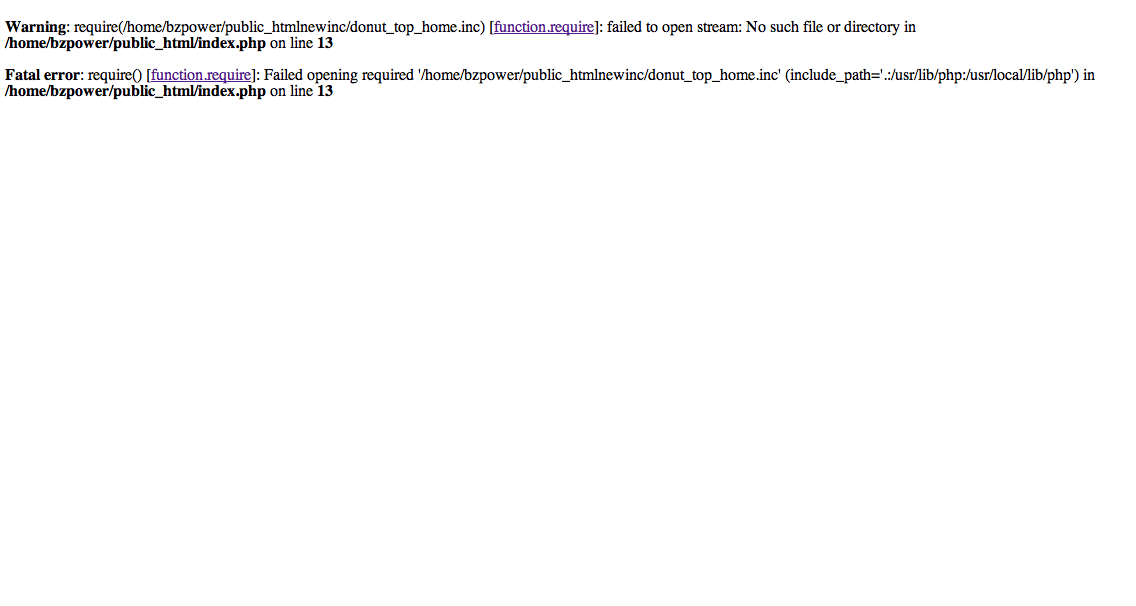Click "require()" text after Fatal error
Viewport: 1136px width, 606px height.
(x=114, y=75)
